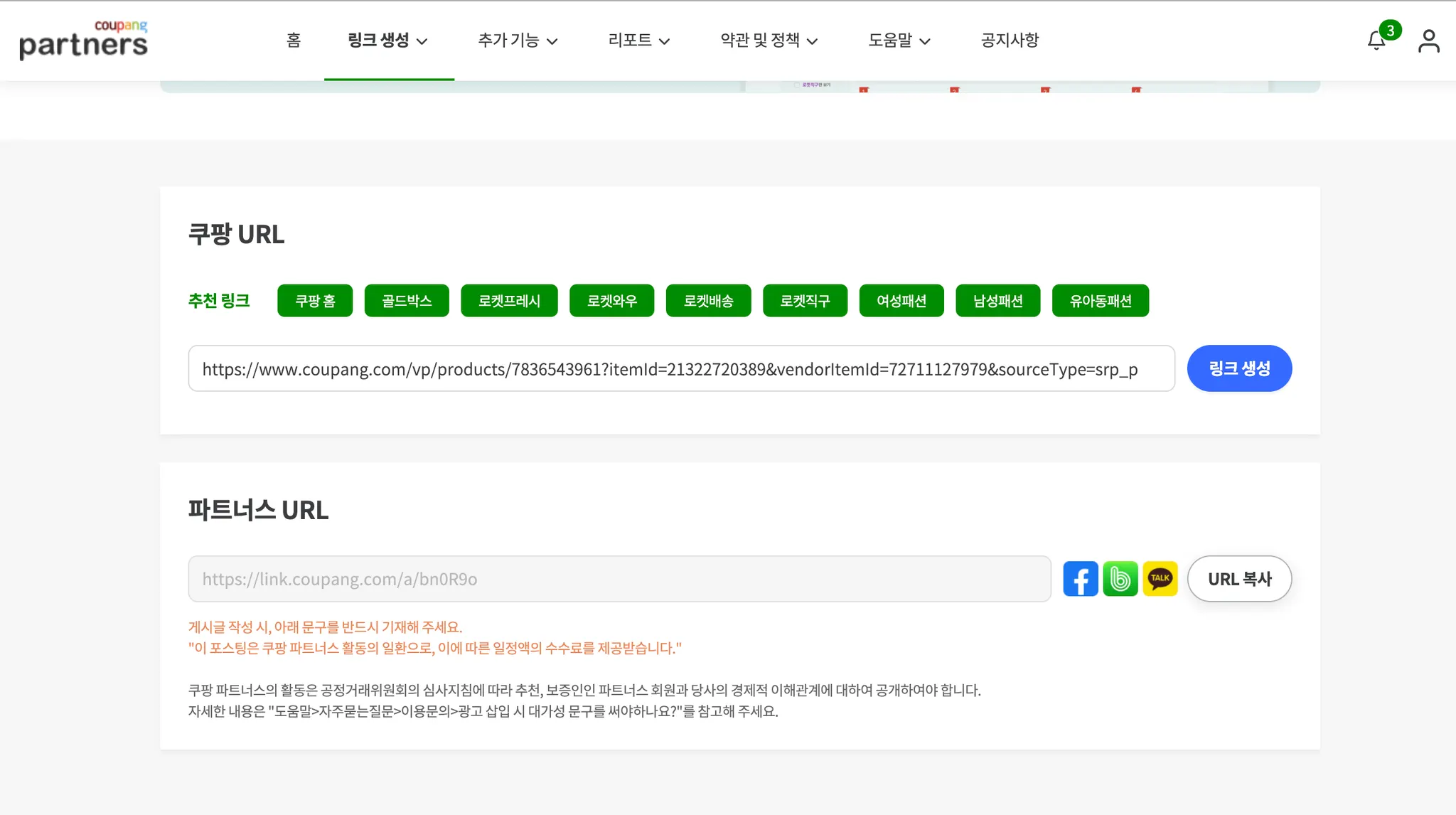Open the notifications bell

pos(1377,41)
